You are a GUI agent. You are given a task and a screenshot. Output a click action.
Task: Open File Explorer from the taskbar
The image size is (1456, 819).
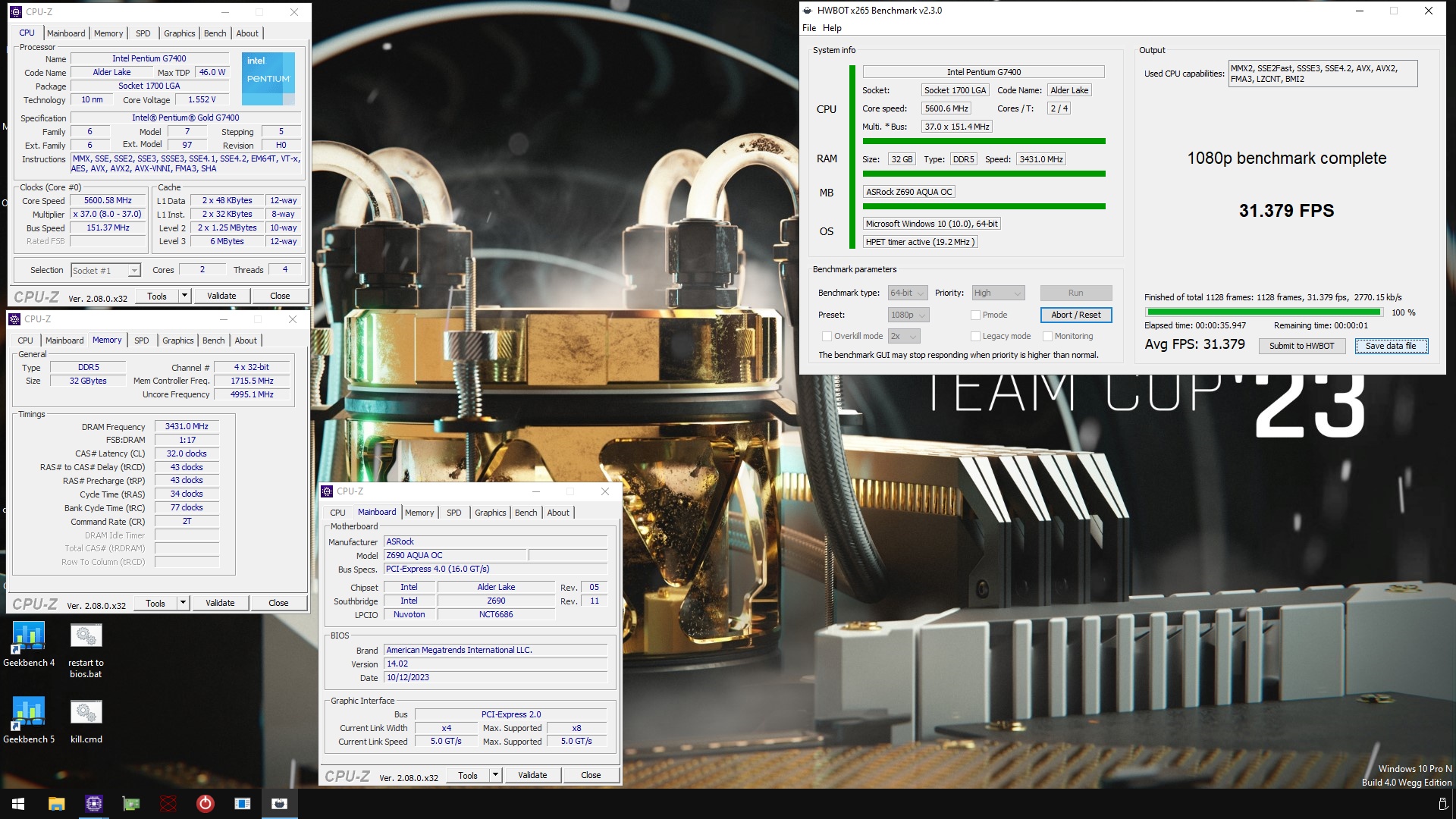click(x=56, y=804)
